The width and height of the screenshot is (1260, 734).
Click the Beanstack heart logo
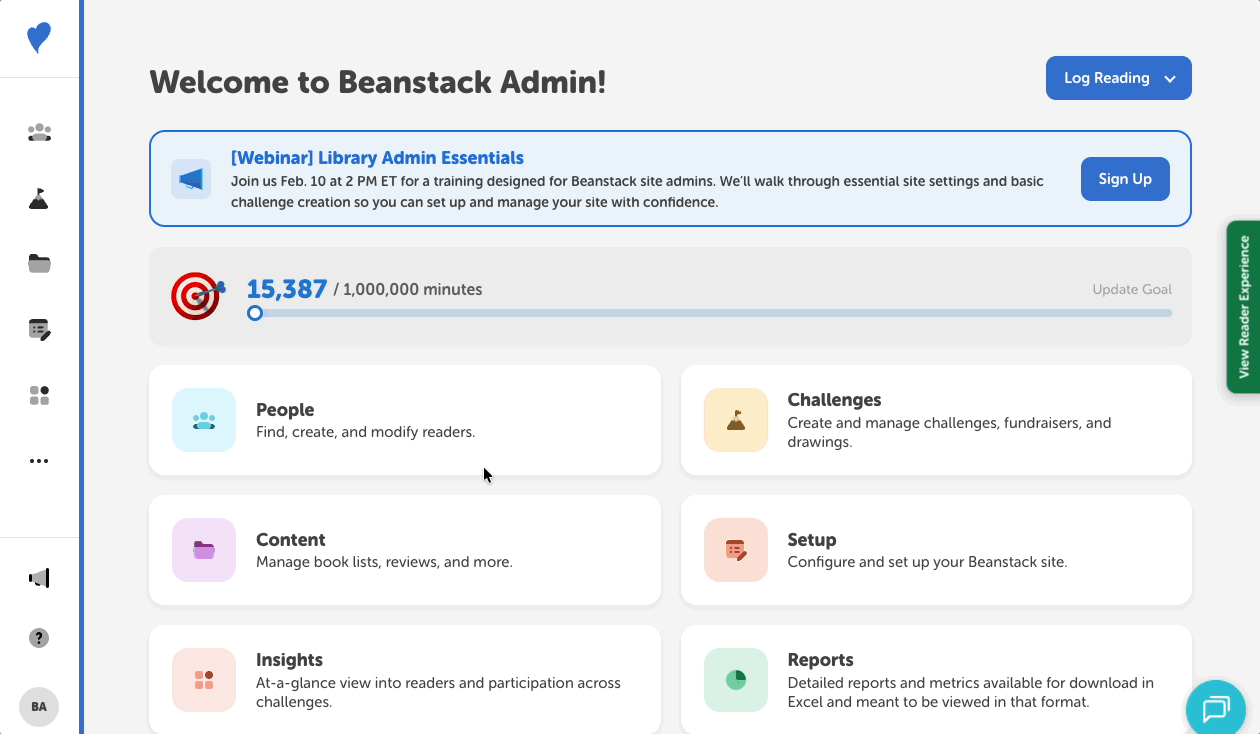point(39,38)
